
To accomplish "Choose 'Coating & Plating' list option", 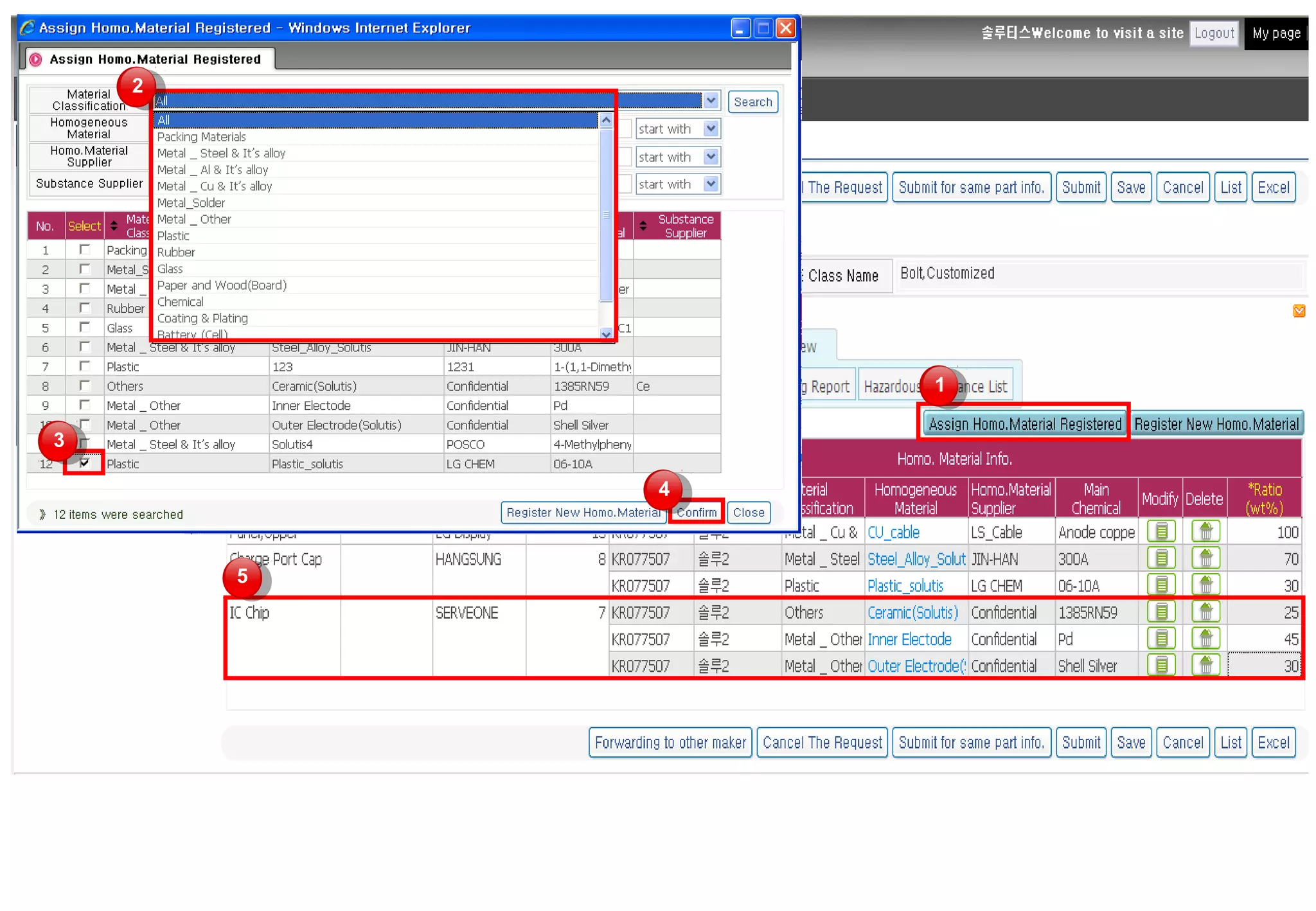I will (x=202, y=318).
